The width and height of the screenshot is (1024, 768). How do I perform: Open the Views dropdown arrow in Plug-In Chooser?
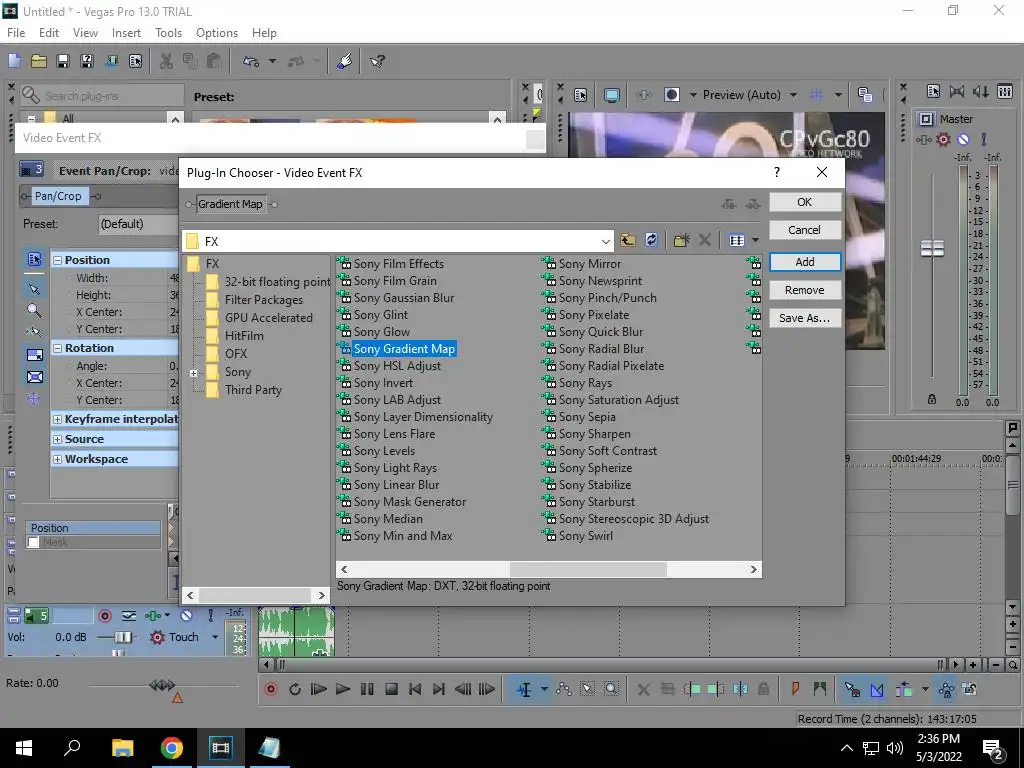click(756, 240)
